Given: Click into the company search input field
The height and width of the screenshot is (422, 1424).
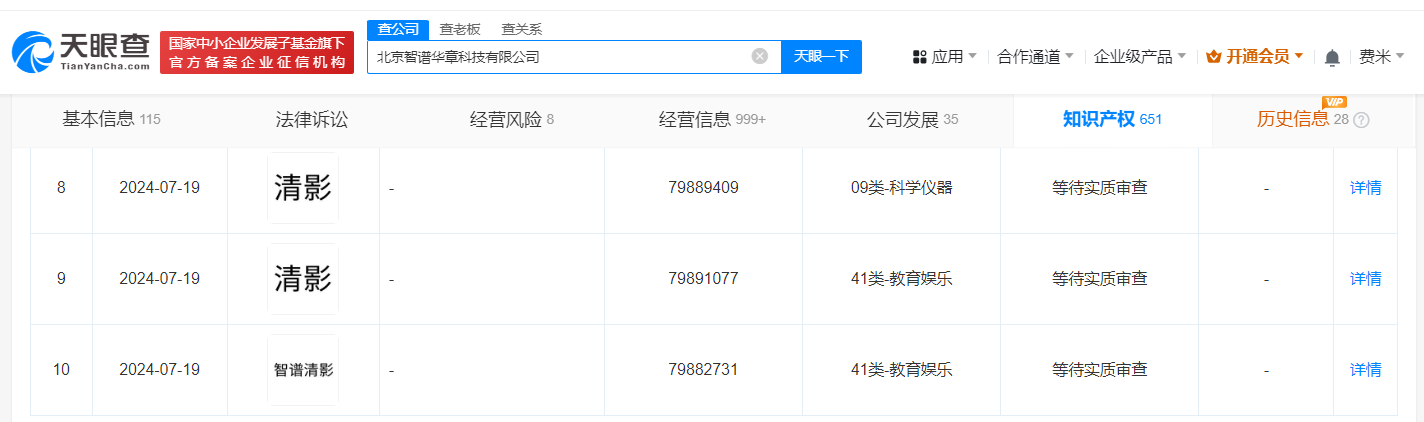Looking at the screenshot, I should tap(560, 57).
